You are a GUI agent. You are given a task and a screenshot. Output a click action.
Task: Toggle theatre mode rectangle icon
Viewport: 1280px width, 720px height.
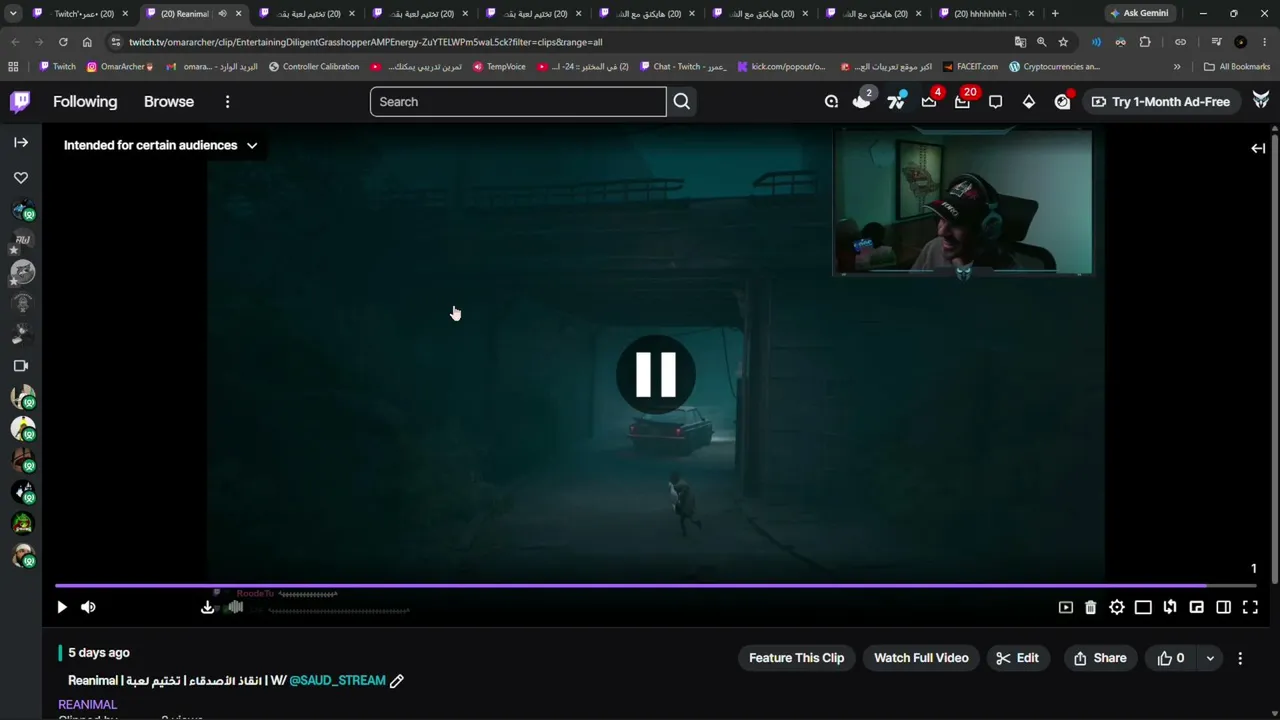[x=1143, y=607]
